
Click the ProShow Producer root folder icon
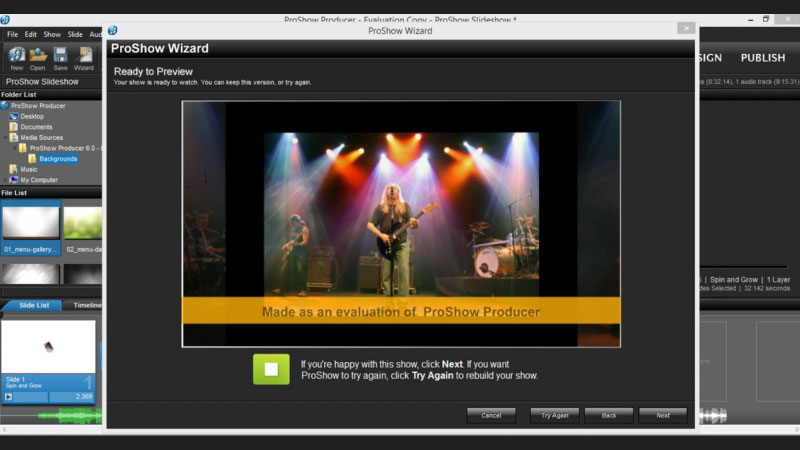(5, 106)
